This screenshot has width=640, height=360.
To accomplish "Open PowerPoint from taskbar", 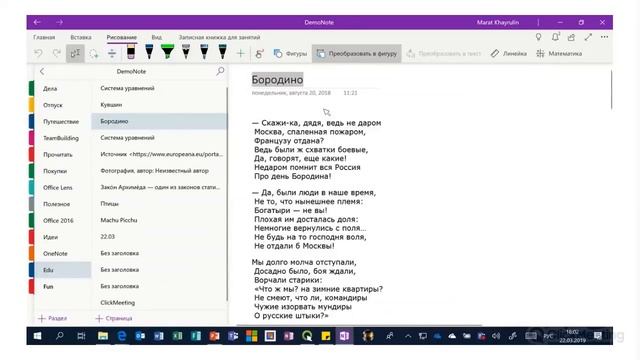I will point(214,336).
